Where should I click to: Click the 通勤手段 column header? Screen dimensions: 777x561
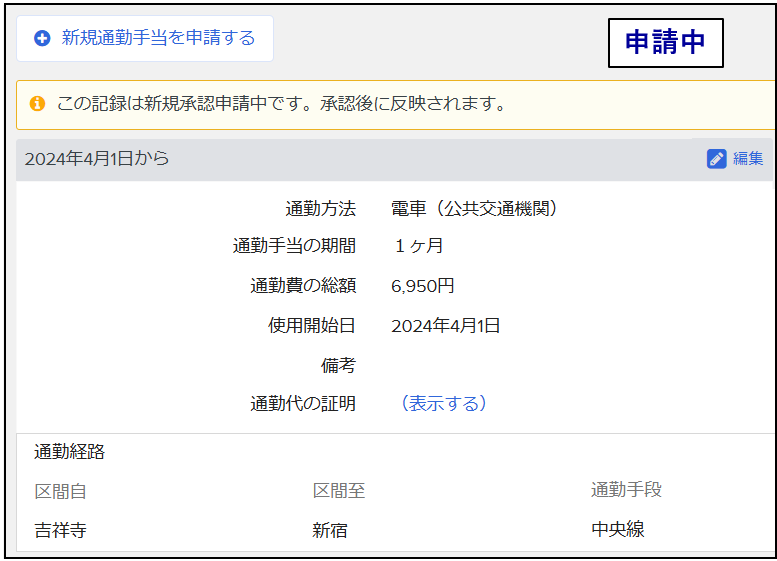click(626, 490)
